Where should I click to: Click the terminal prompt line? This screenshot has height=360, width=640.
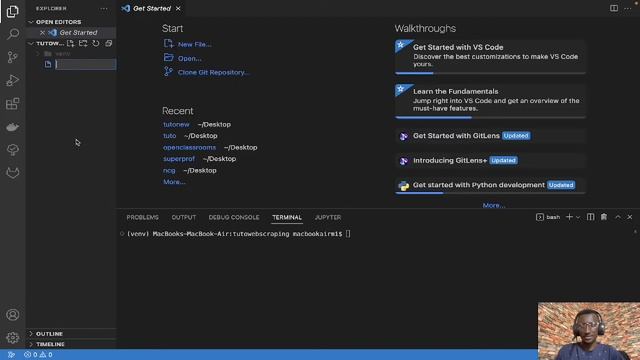(239, 234)
